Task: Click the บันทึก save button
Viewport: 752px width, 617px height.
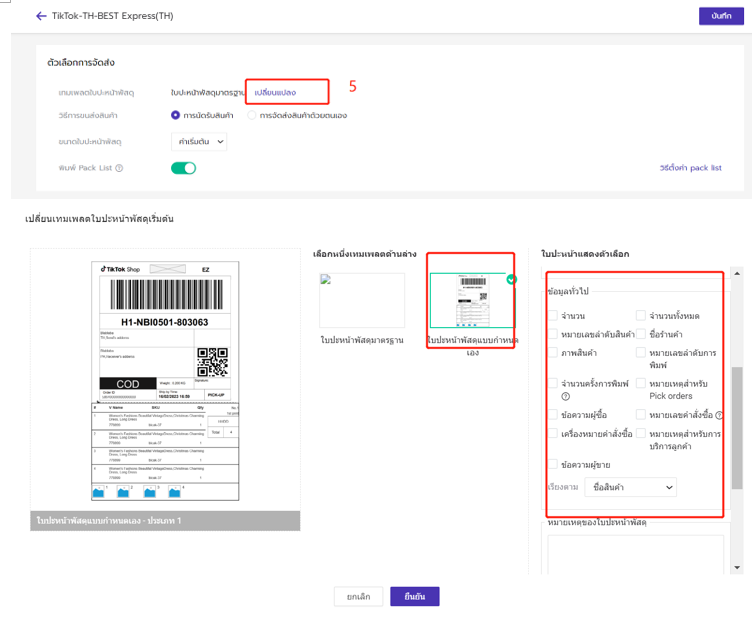Action: pyautogui.click(x=721, y=16)
